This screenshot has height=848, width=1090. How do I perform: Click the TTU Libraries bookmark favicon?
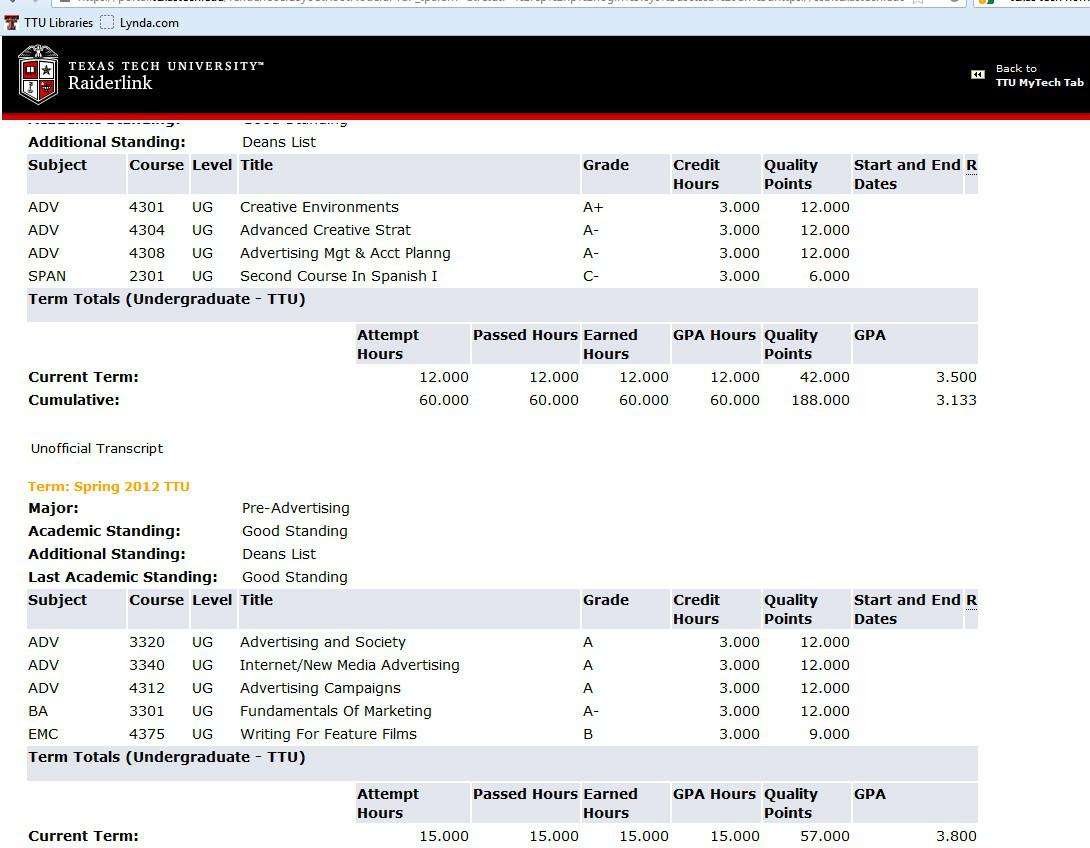coord(11,22)
